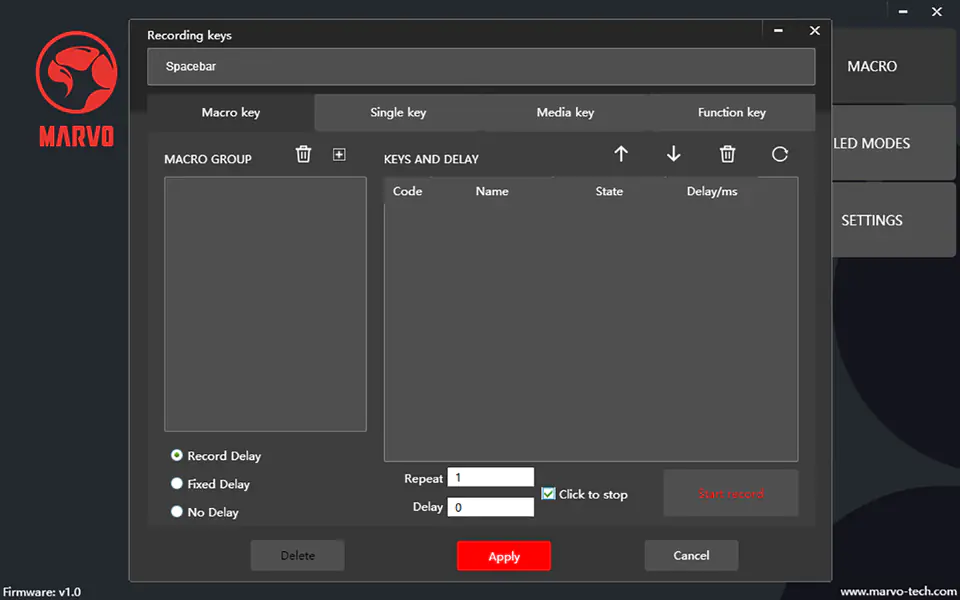Viewport: 960px width, 600px height.
Task: Delete key entry using Keys and Delay trash icon
Action: pos(728,154)
